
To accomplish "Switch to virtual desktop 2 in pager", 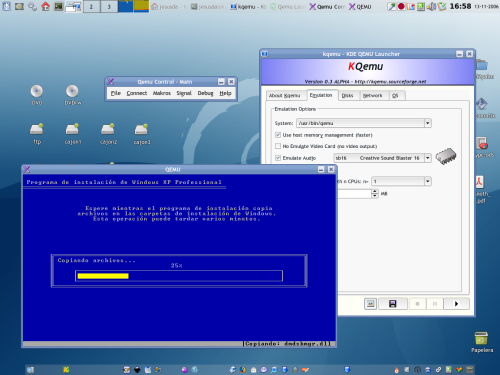I will (91, 6).
